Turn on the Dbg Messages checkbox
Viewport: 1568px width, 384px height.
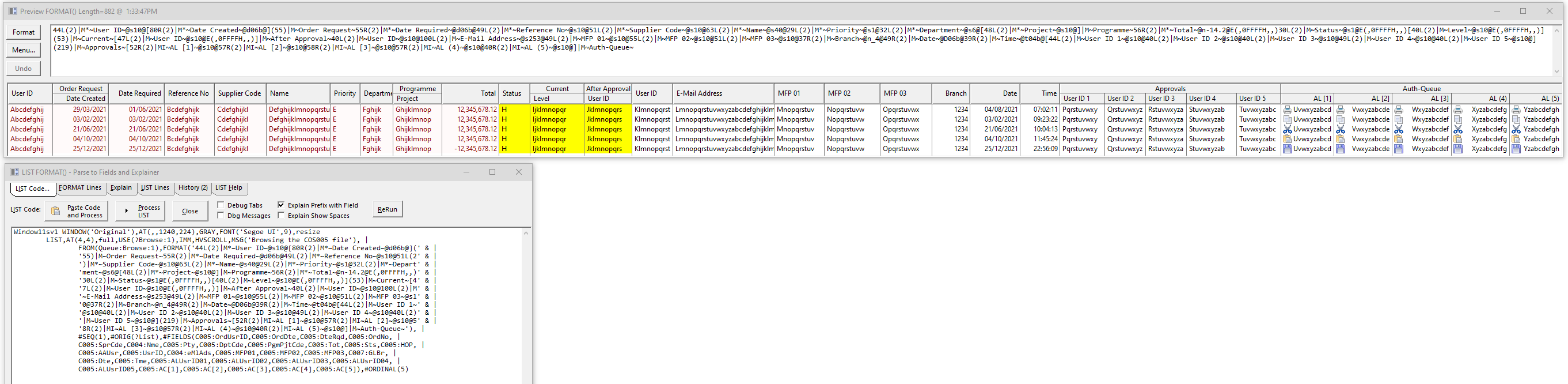click(x=221, y=216)
